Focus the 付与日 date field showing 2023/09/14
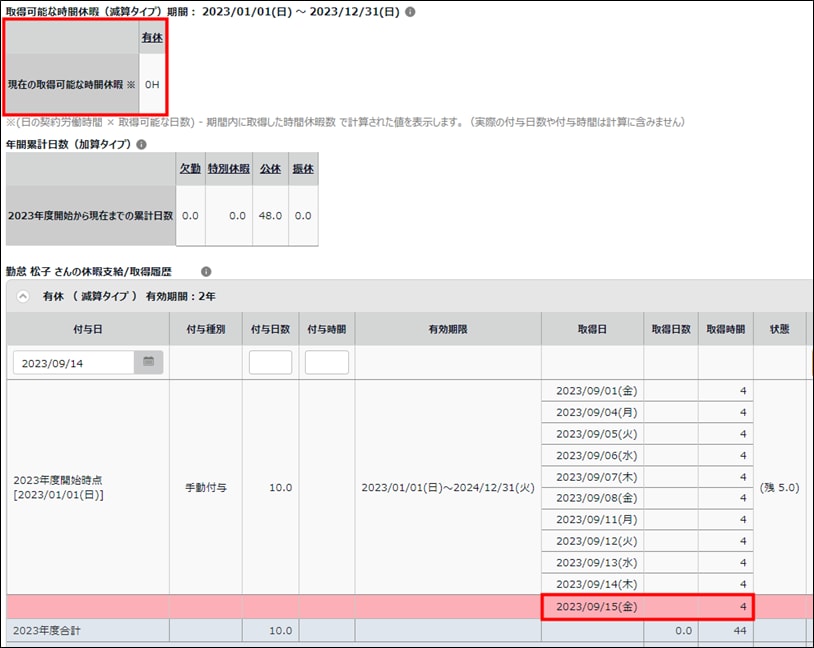 pos(73,363)
